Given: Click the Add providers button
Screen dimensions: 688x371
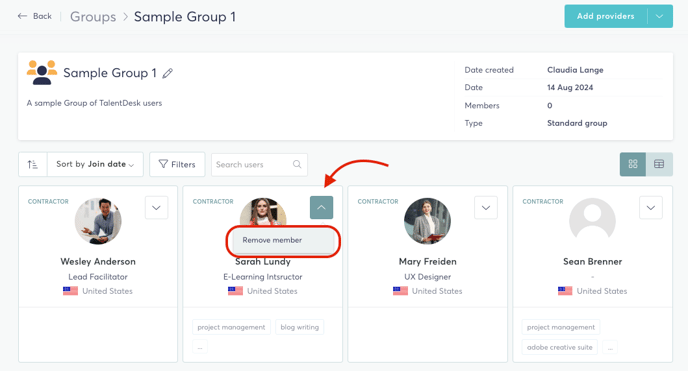Looking at the screenshot, I should point(606,16).
